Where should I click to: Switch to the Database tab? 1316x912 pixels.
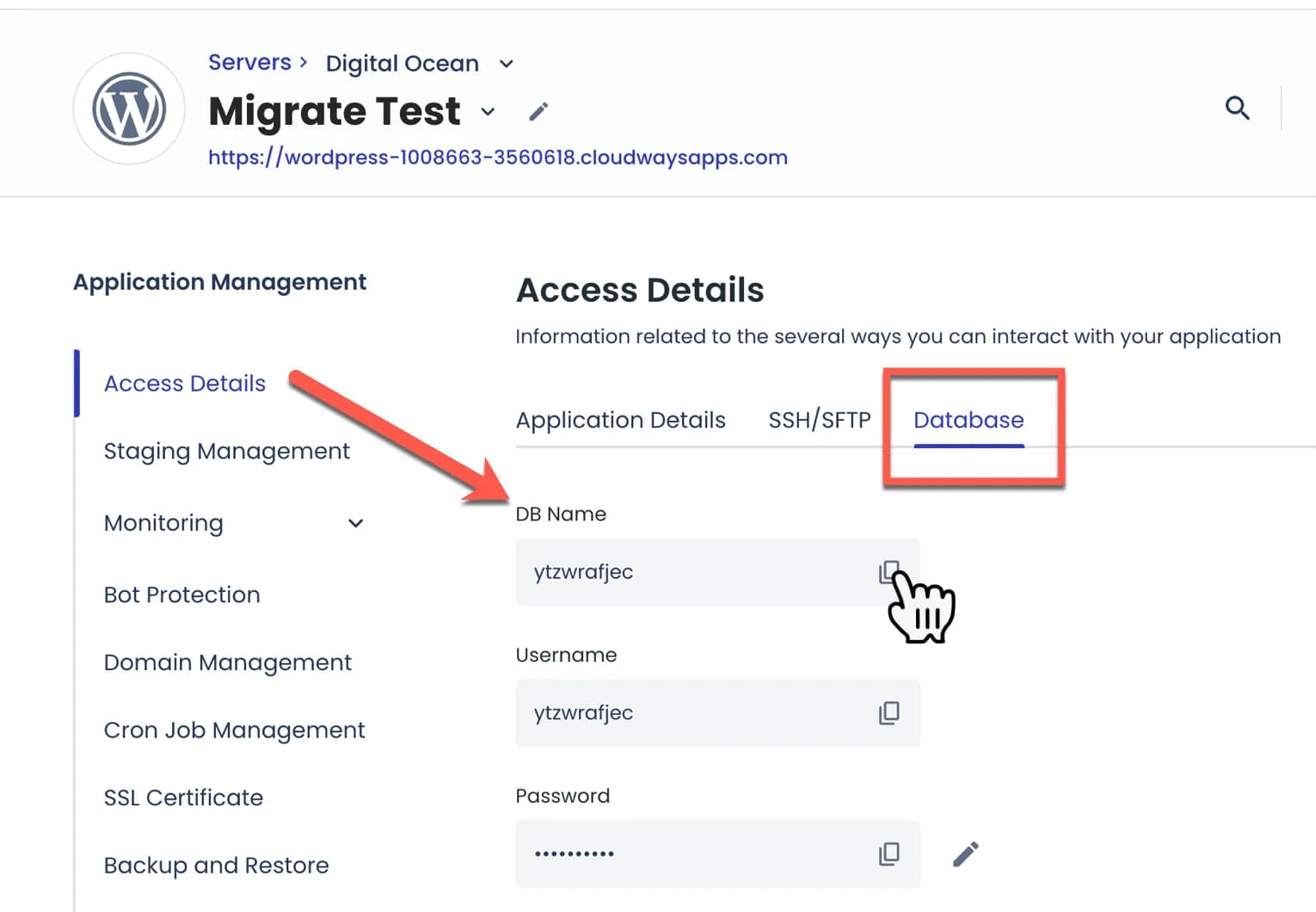pyautogui.click(x=968, y=421)
